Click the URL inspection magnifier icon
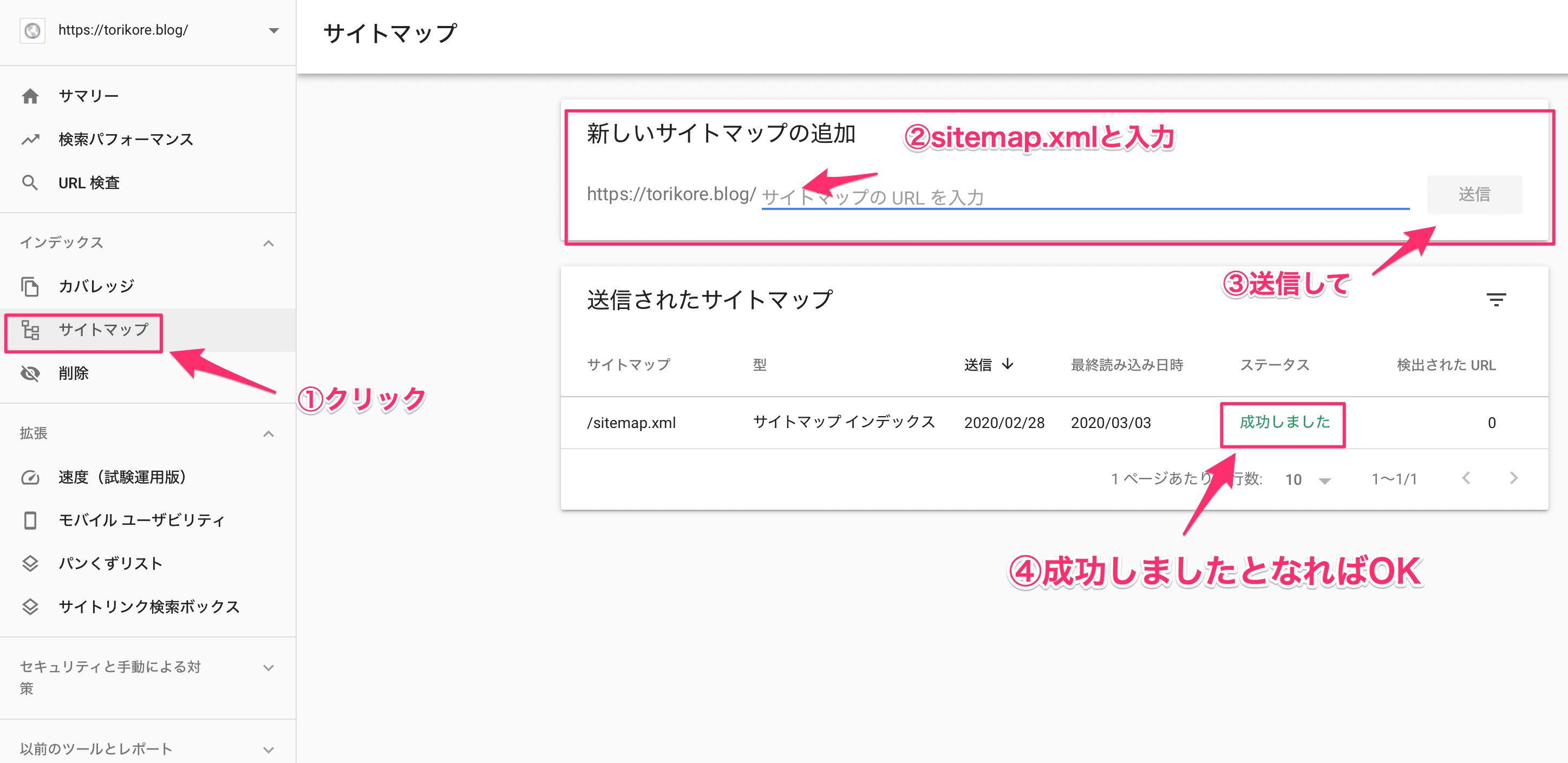 coord(30,182)
